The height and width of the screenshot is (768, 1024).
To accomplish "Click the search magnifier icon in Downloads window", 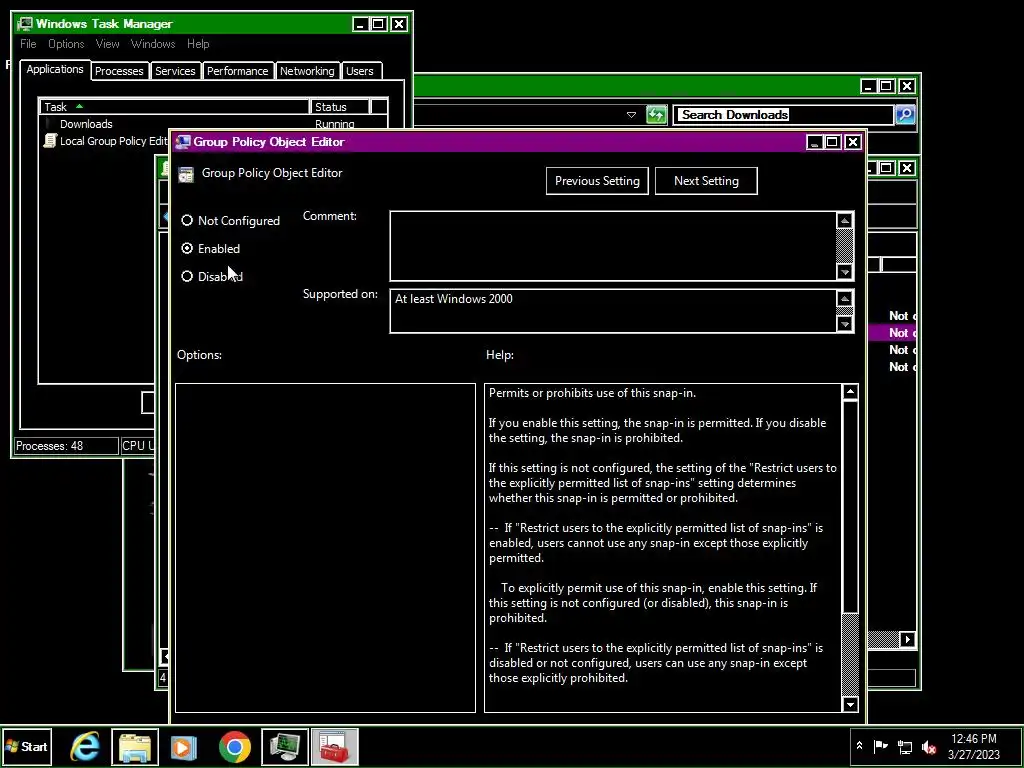I will pos(905,115).
